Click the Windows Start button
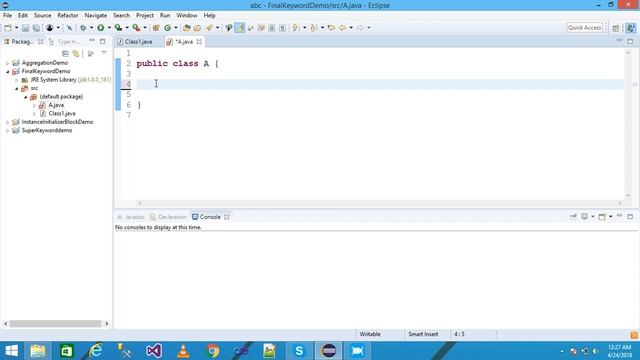640x360 pixels. pyautogui.click(x=11, y=351)
